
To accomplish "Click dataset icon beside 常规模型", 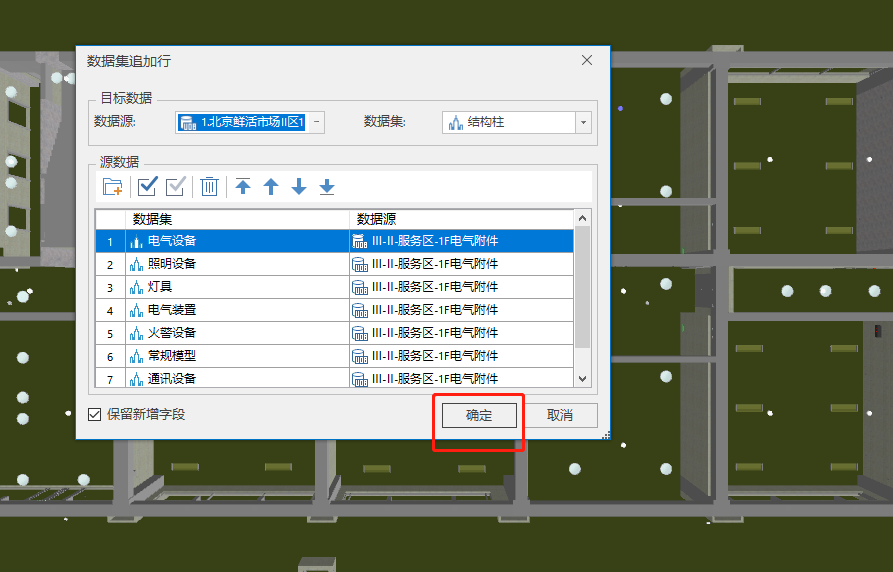I will [x=136, y=356].
